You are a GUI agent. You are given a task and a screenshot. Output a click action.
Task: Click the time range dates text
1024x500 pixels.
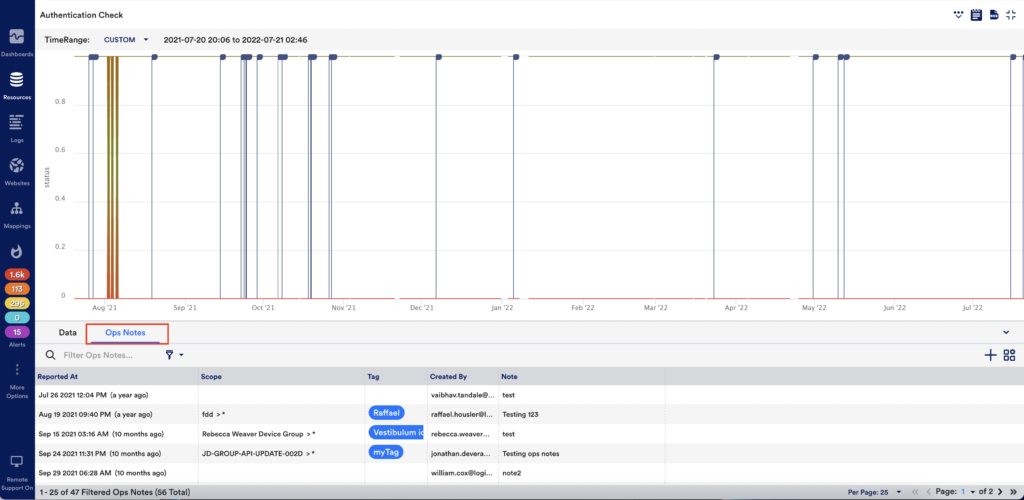coord(235,40)
